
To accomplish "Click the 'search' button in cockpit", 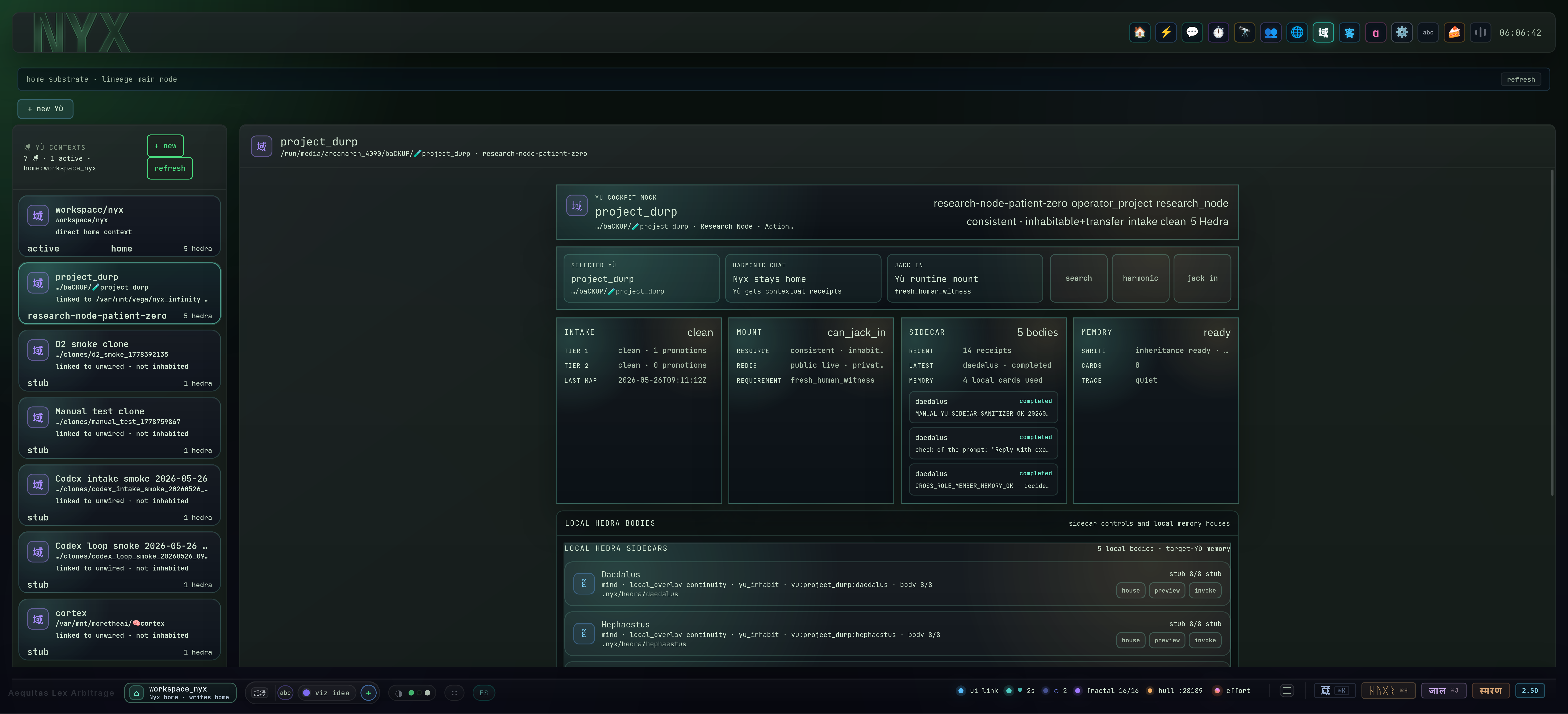I will pyautogui.click(x=1079, y=278).
